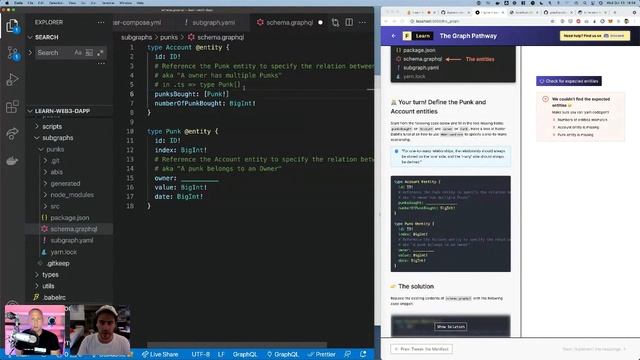This screenshot has width=640, height=360.
Task: Click the browser reload button
Action: pos(403,21)
